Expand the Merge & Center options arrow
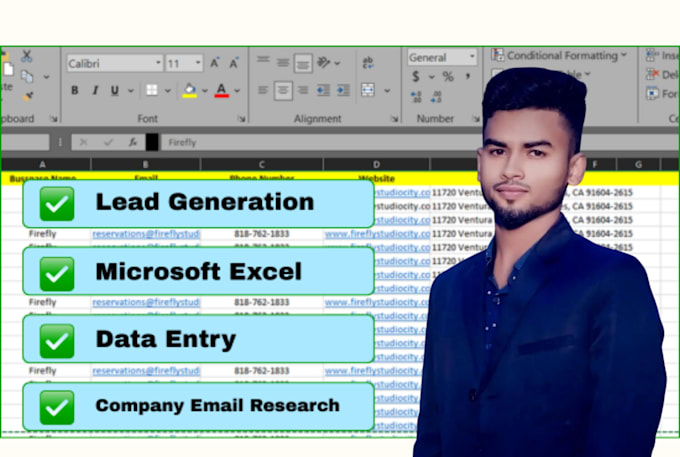Viewport: 680px width, 457px height. pos(387,91)
